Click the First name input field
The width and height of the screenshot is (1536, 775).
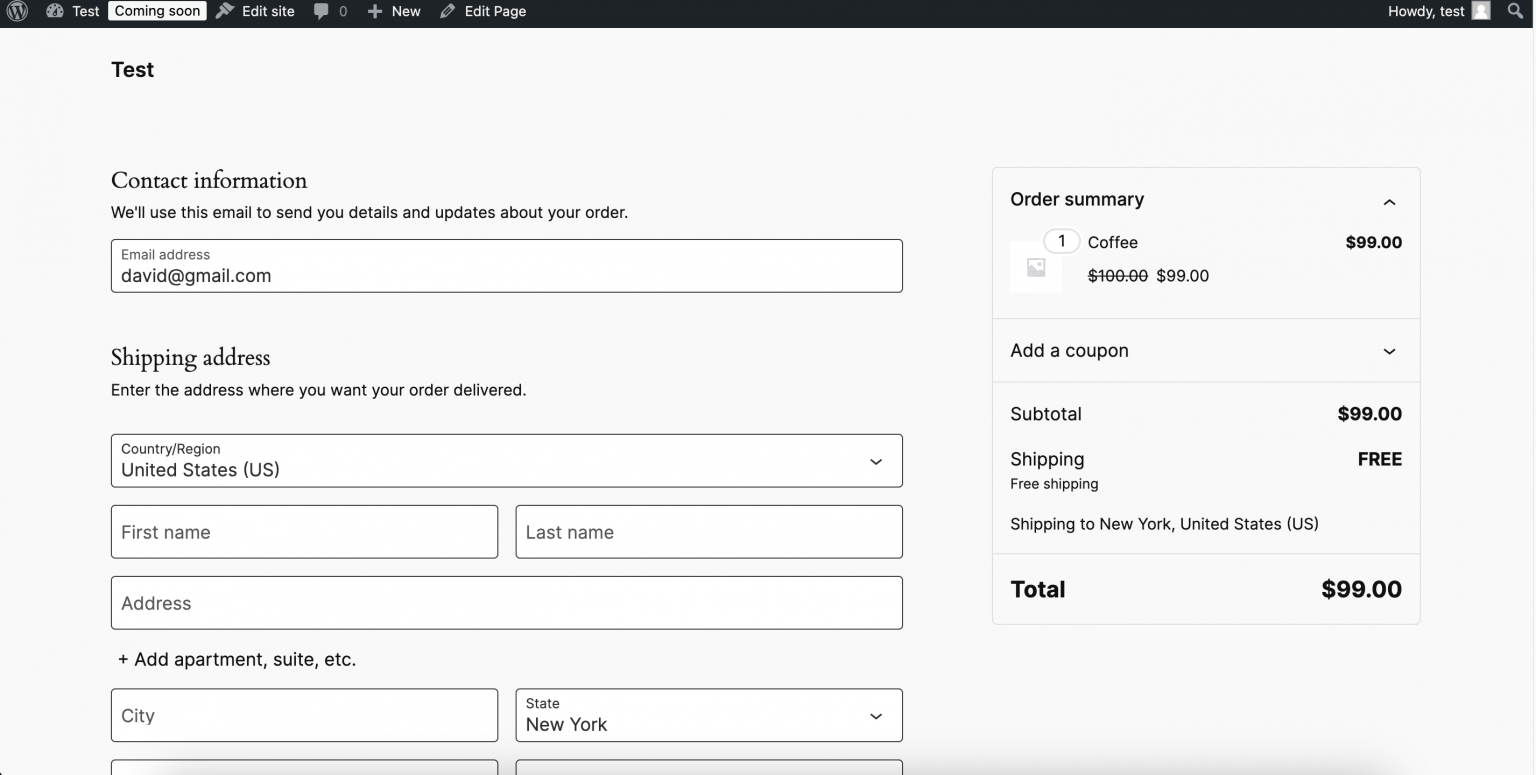pyautogui.click(x=304, y=532)
